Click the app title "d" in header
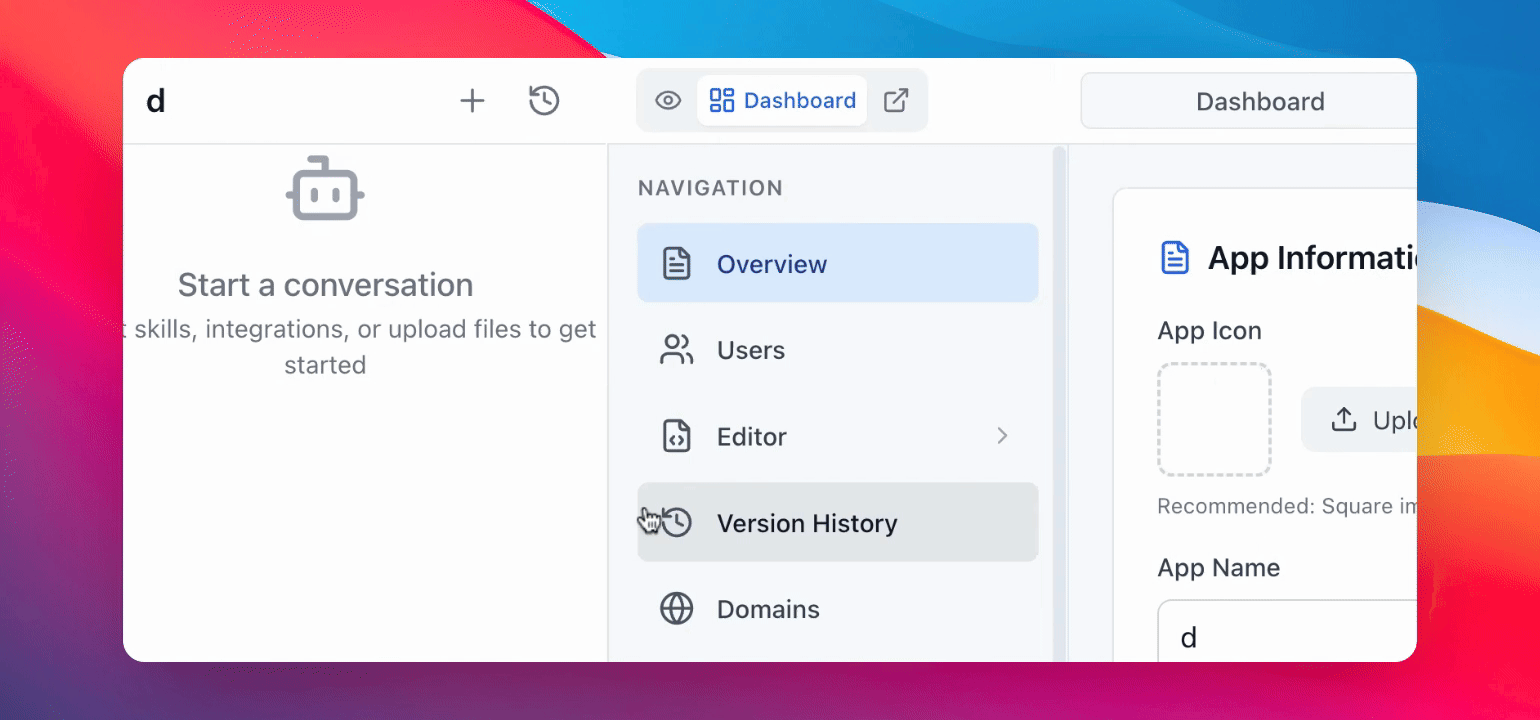 pos(156,101)
